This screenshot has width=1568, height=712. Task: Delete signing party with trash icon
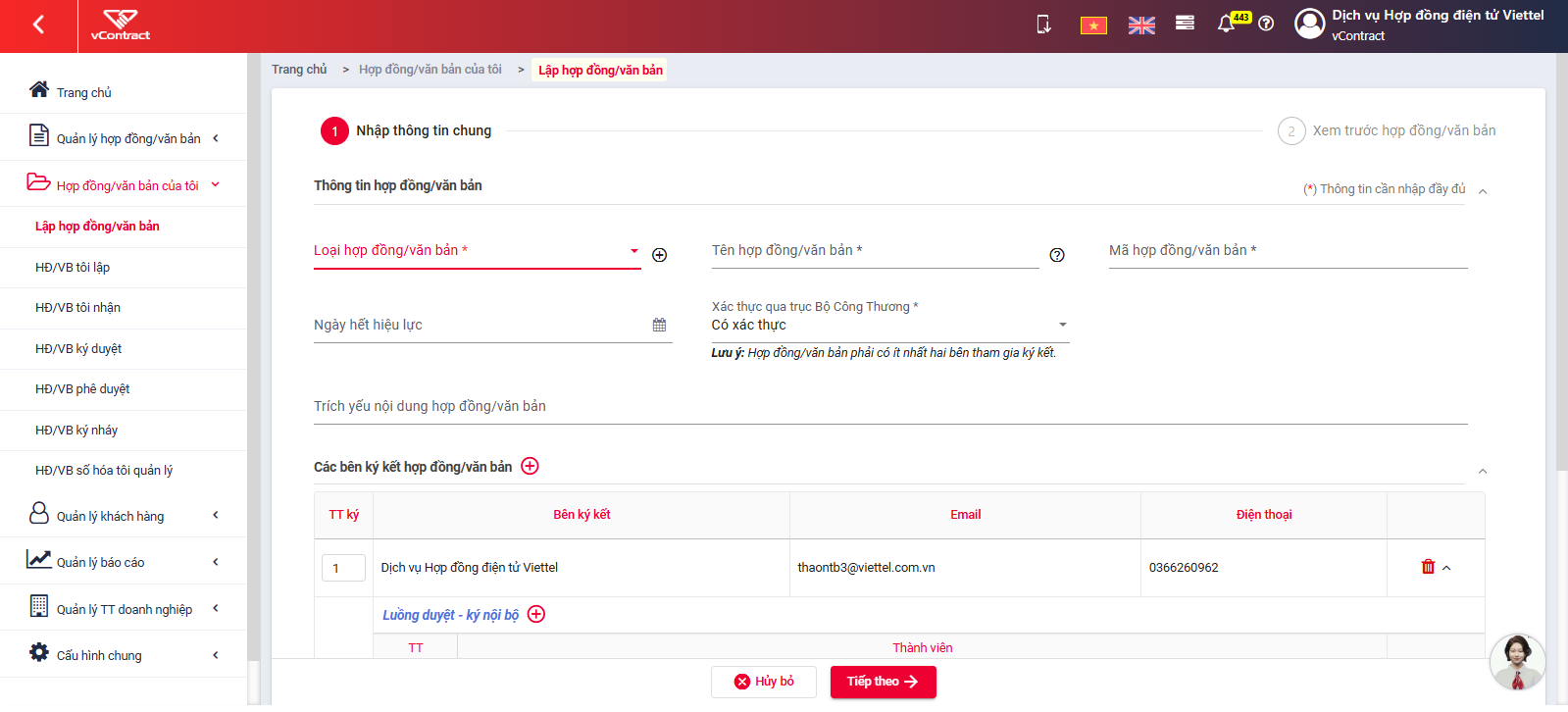click(1428, 567)
